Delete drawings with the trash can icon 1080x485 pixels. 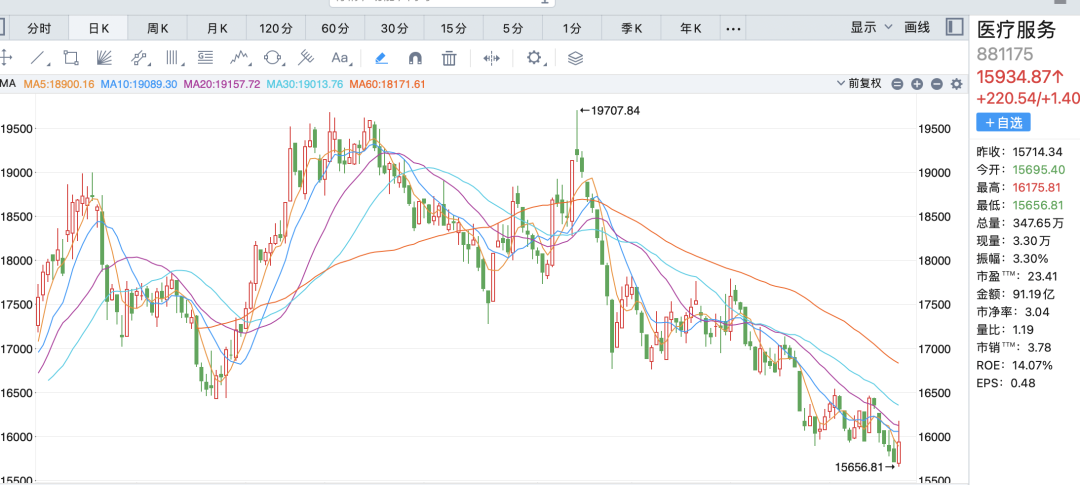click(449, 58)
